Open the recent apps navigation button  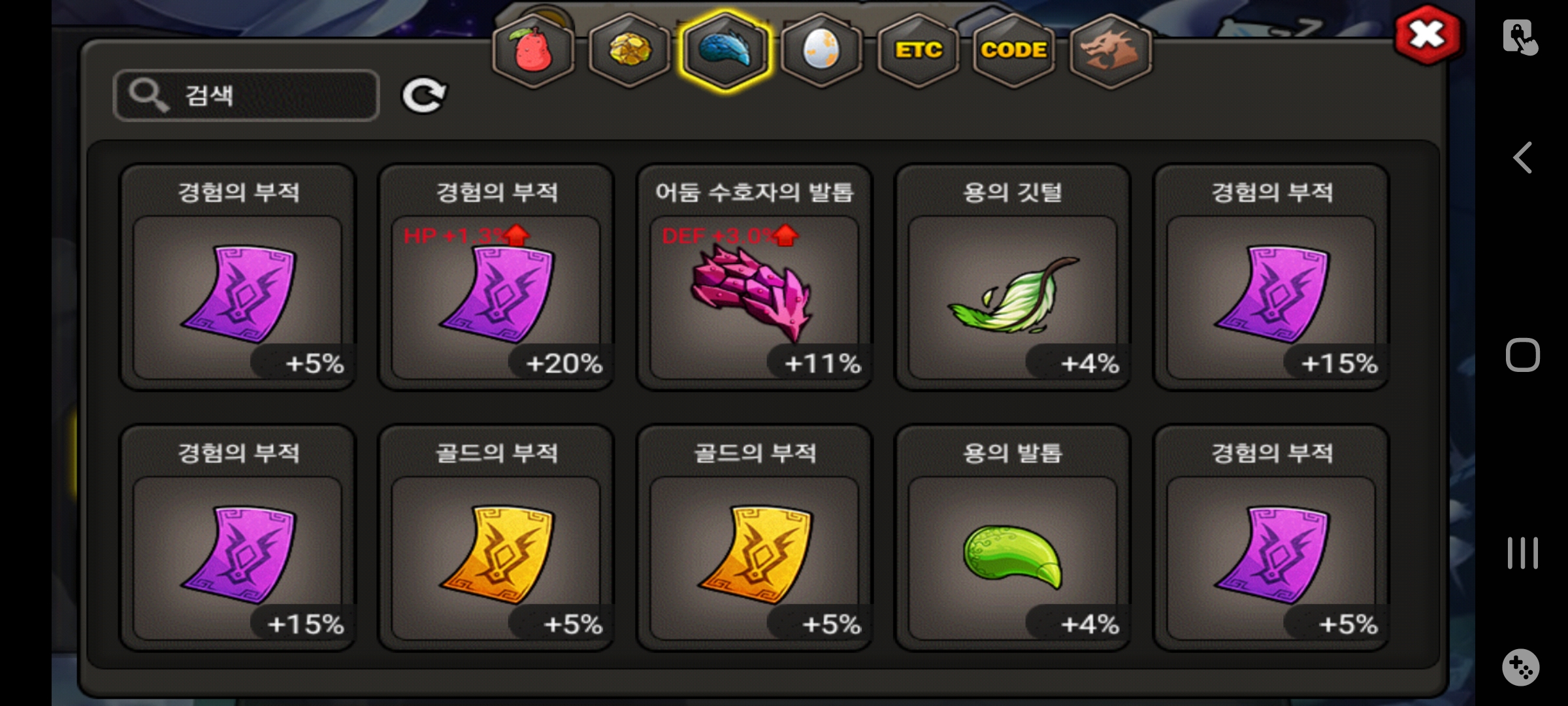coord(1522,553)
